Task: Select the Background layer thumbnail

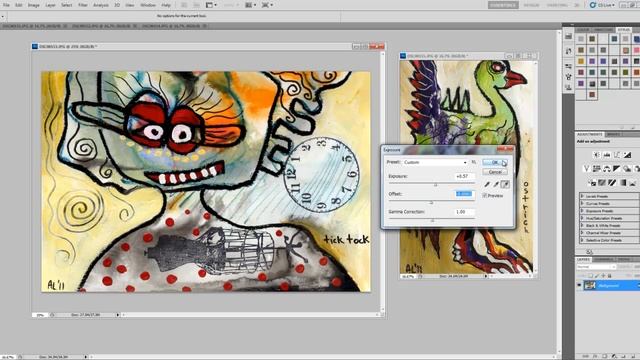Action: [589, 285]
